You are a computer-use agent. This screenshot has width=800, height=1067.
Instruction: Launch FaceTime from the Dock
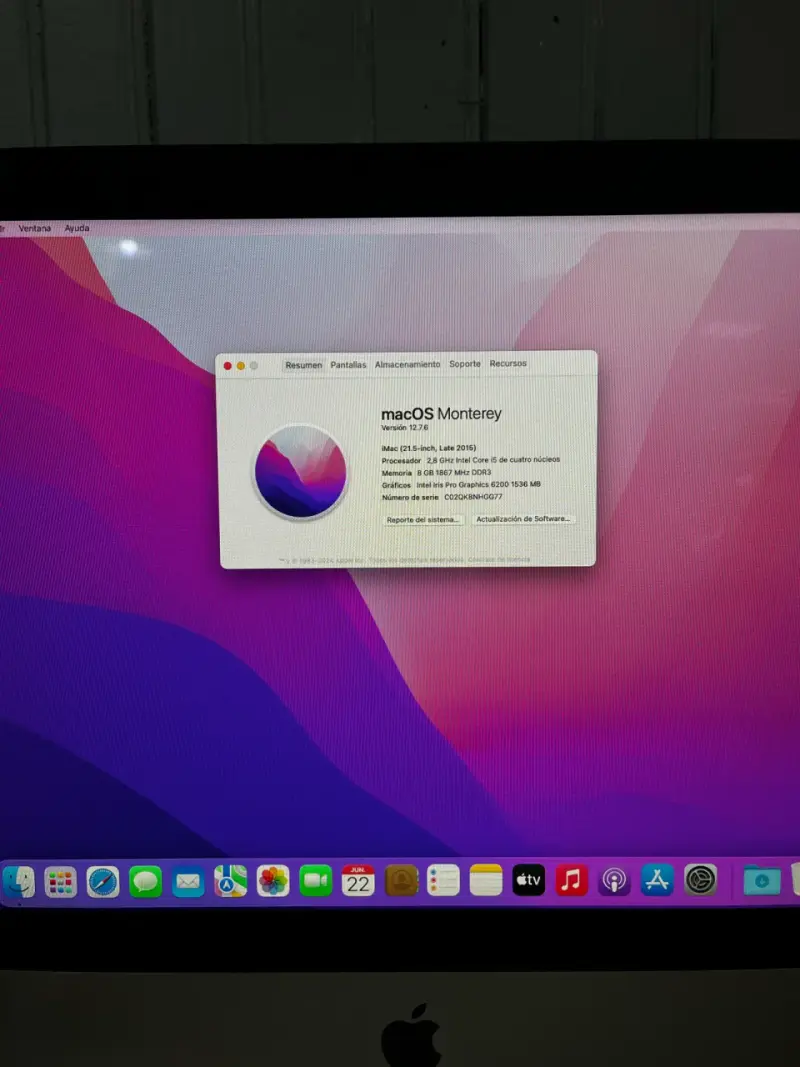[316, 881]
